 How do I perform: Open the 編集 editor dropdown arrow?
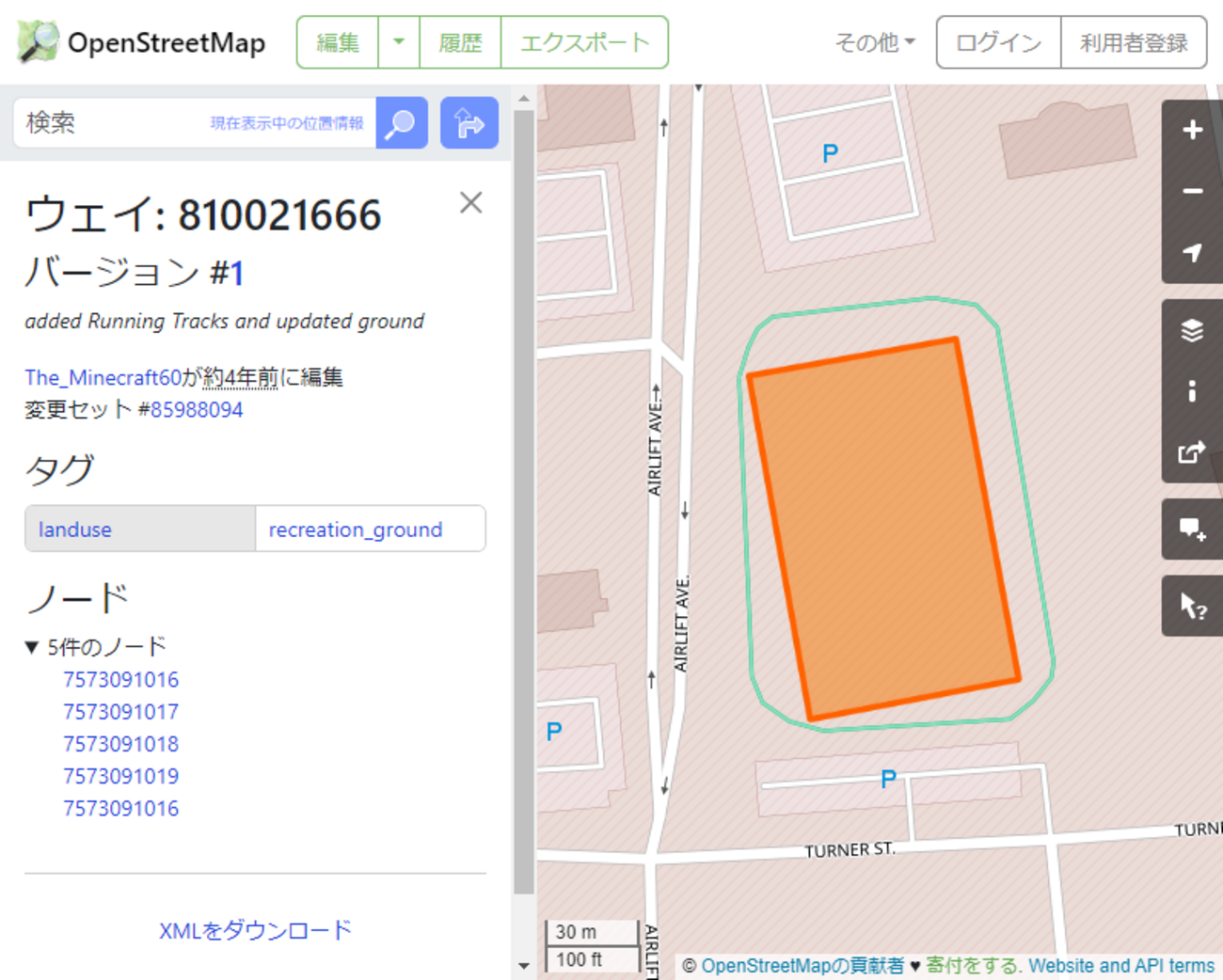click(398, 42)
